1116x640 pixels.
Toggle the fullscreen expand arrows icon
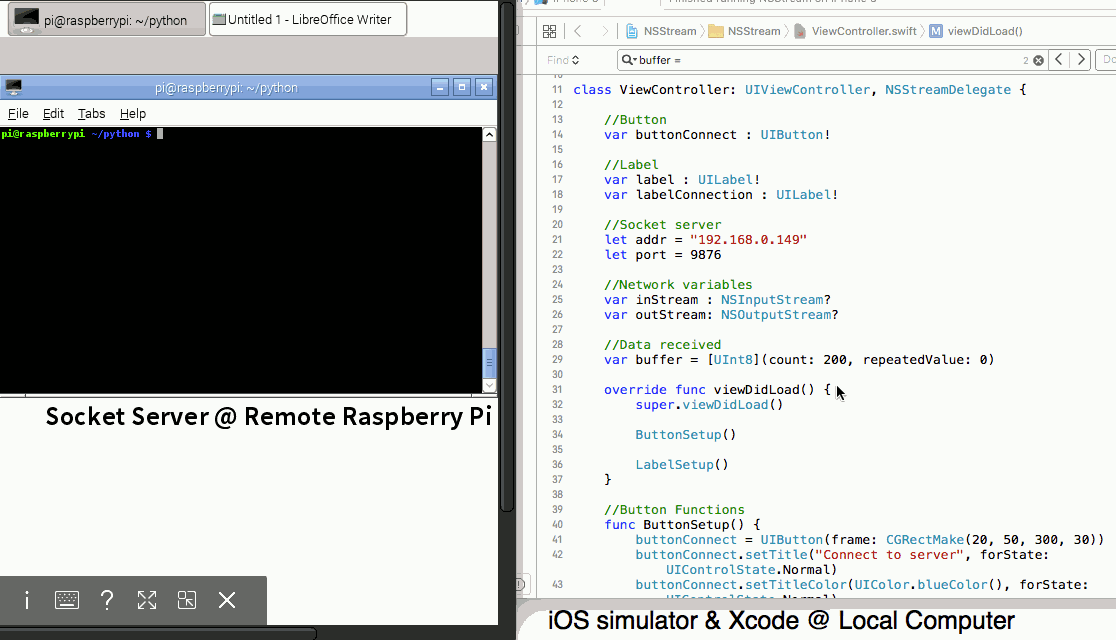pos(147,600)
